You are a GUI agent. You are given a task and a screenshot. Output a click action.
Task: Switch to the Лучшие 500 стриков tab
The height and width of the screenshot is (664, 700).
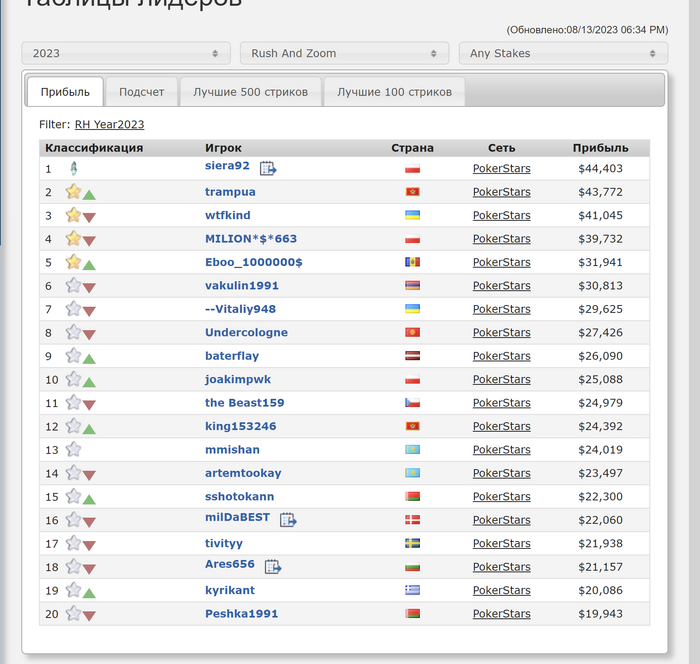[250, 92]
